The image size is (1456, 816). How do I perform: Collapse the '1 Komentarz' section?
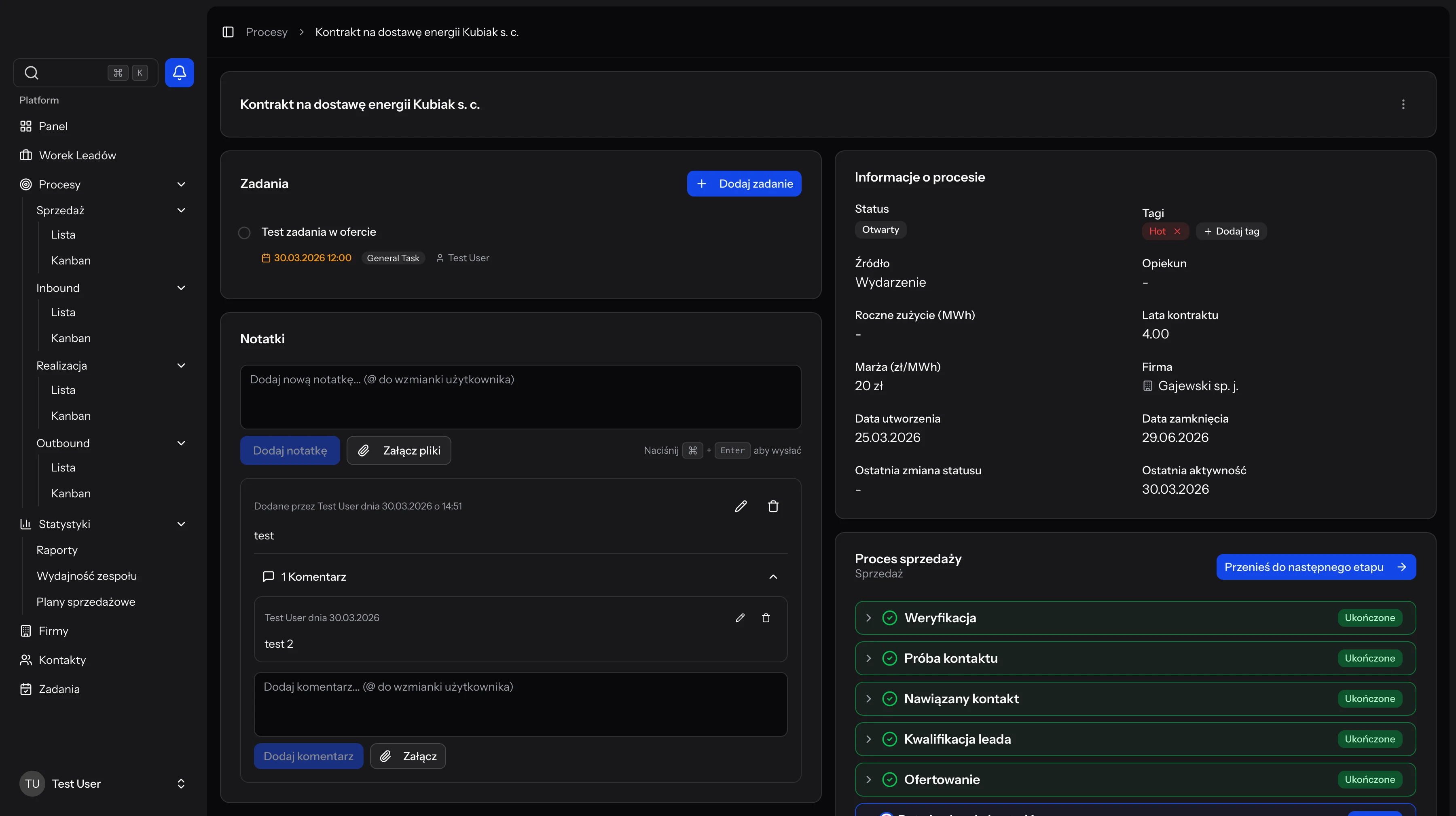click(x=772, y=576)
